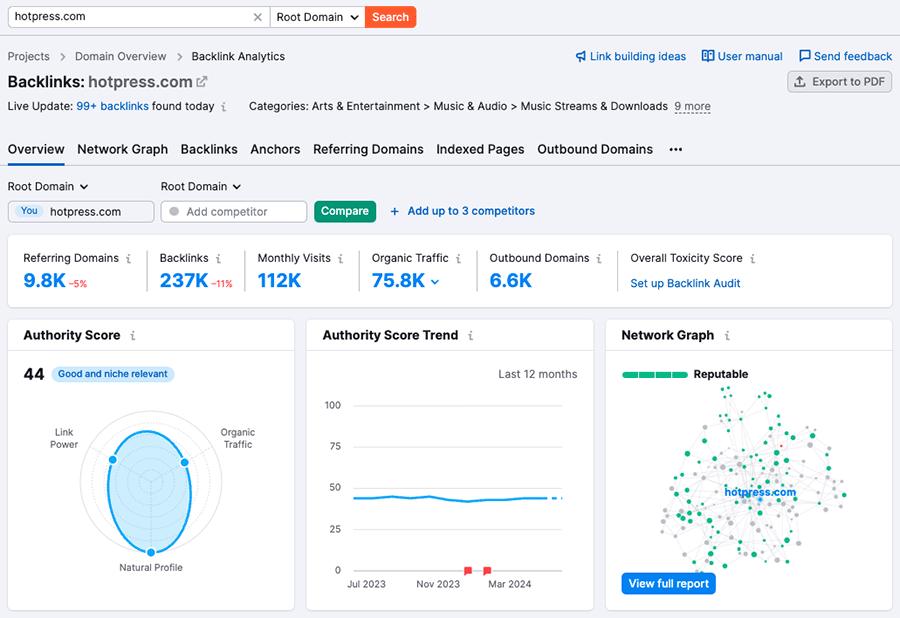Click Backlink Analytics breadcrumb
This screenshot has height=618, width=900.
[238, 56]
